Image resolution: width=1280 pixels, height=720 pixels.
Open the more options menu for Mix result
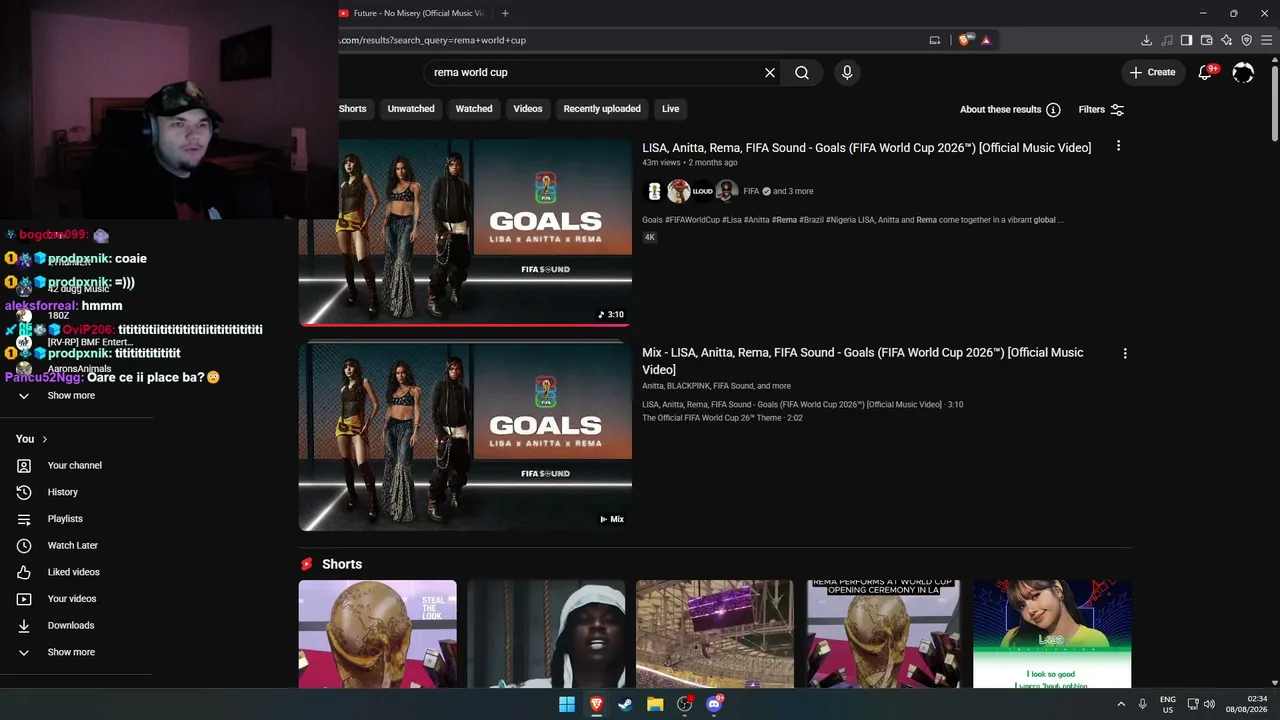[x=1125, y=353]
